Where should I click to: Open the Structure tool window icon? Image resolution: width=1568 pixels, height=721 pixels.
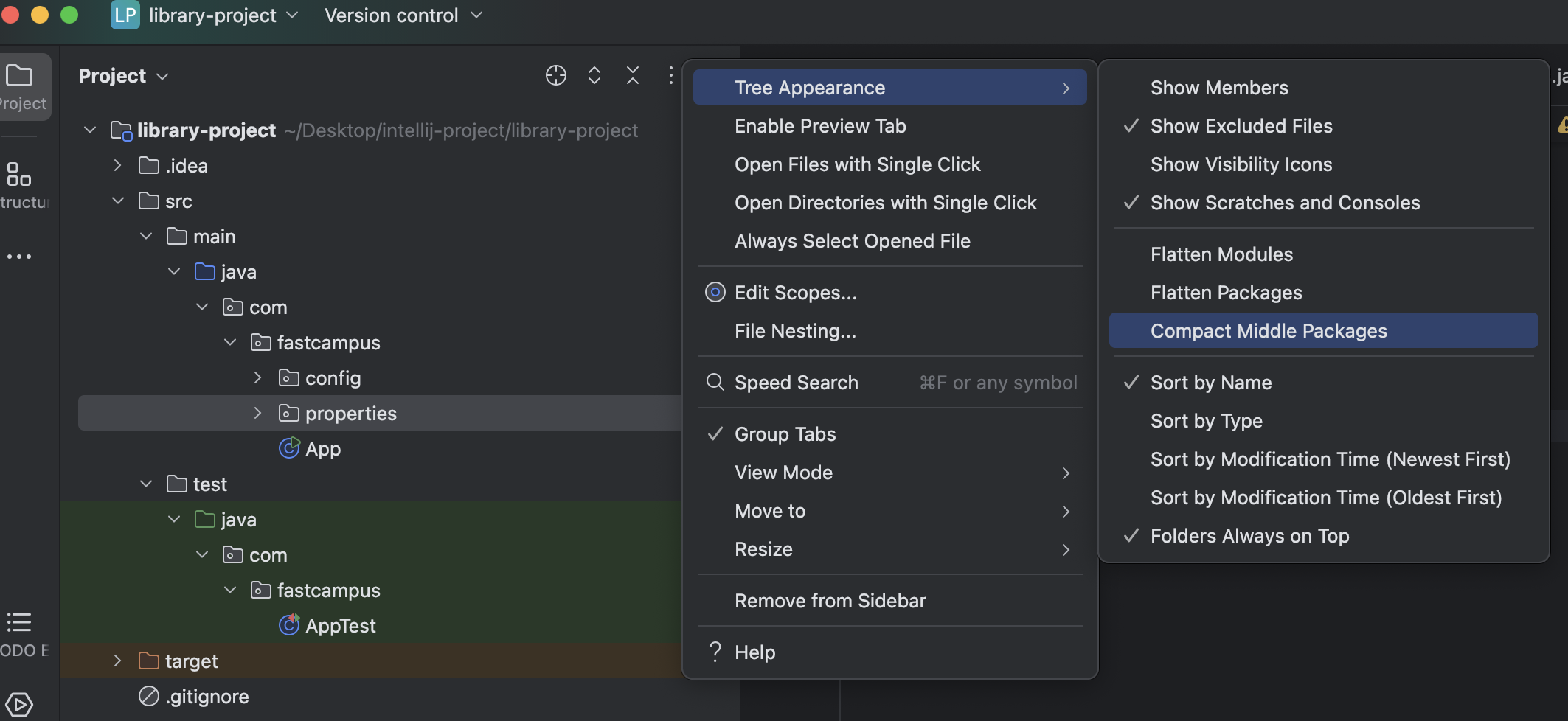19,175
